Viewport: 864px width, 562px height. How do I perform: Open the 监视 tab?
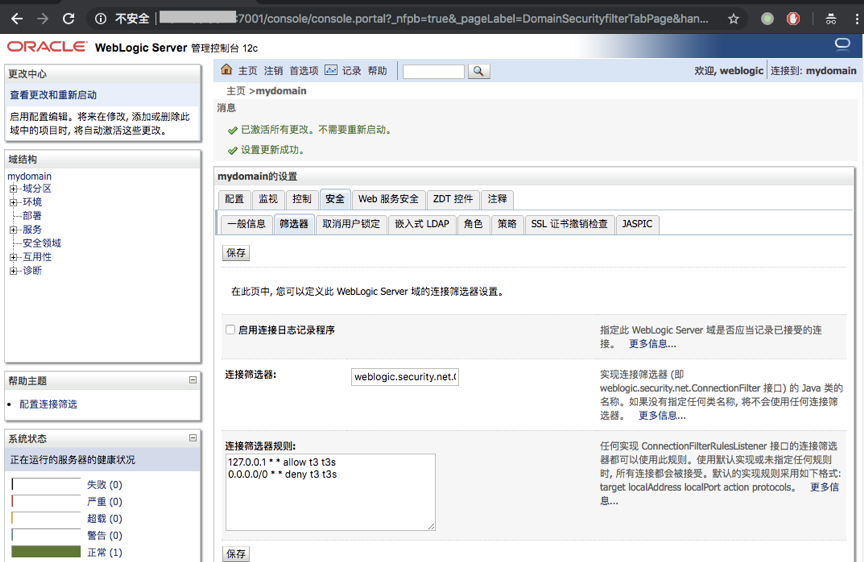coord(268,199)
